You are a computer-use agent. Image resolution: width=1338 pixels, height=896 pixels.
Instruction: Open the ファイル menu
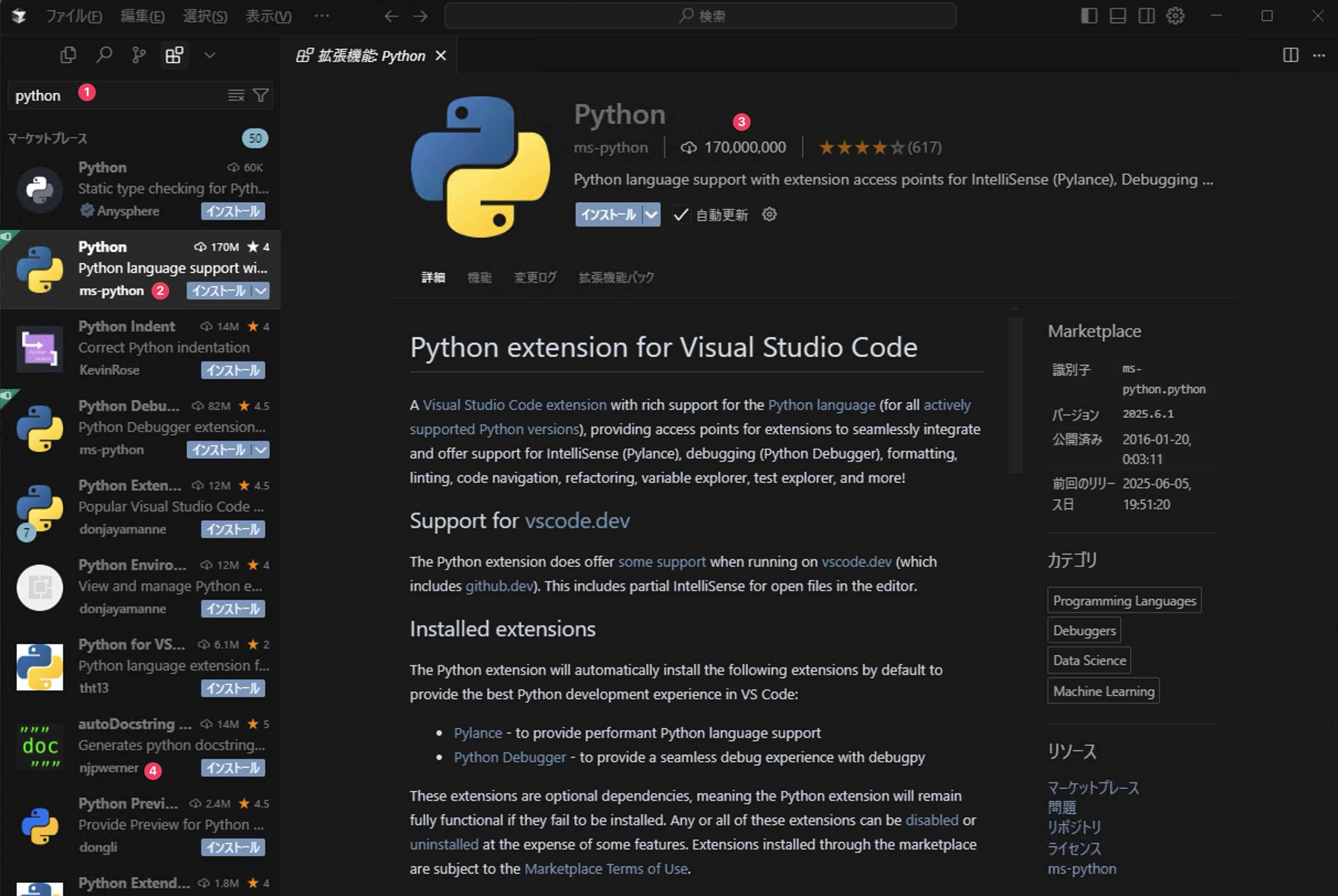coord(73,16)
